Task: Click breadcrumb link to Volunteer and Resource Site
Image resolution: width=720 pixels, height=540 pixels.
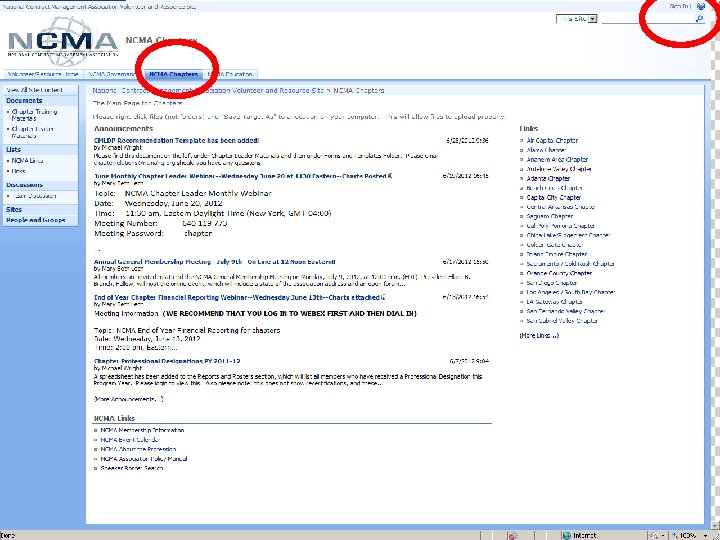Action: click(208, 90)
